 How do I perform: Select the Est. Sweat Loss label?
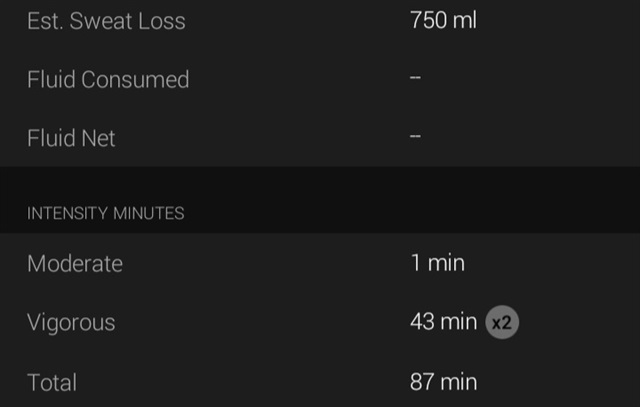[x=106, y=21]
